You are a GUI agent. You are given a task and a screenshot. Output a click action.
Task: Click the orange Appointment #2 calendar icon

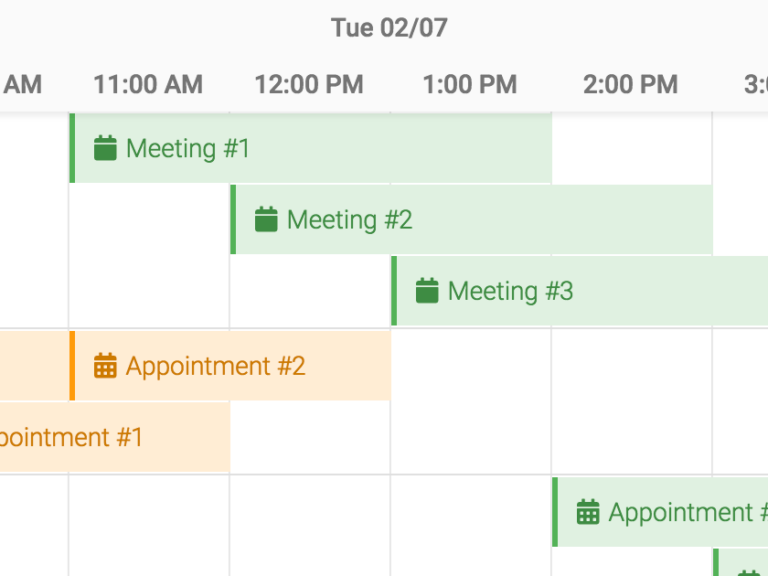click(105, 366)
